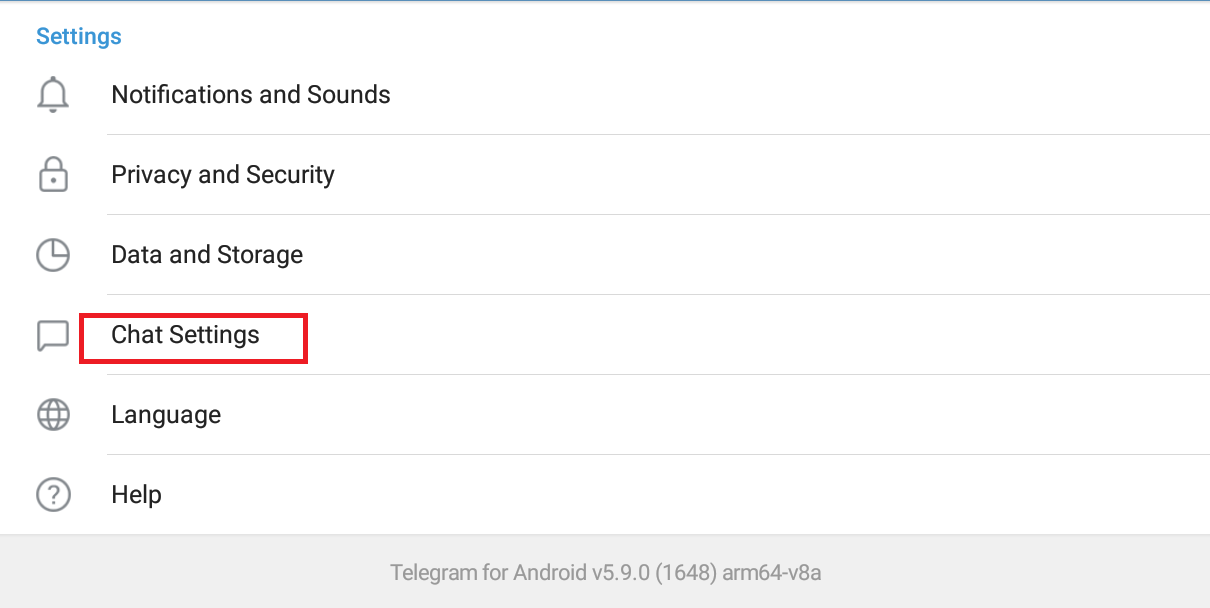The width and height of the screenshot is (1210, 608).
Task: Click the globe Language icon
Action: [x=53, y=415]
